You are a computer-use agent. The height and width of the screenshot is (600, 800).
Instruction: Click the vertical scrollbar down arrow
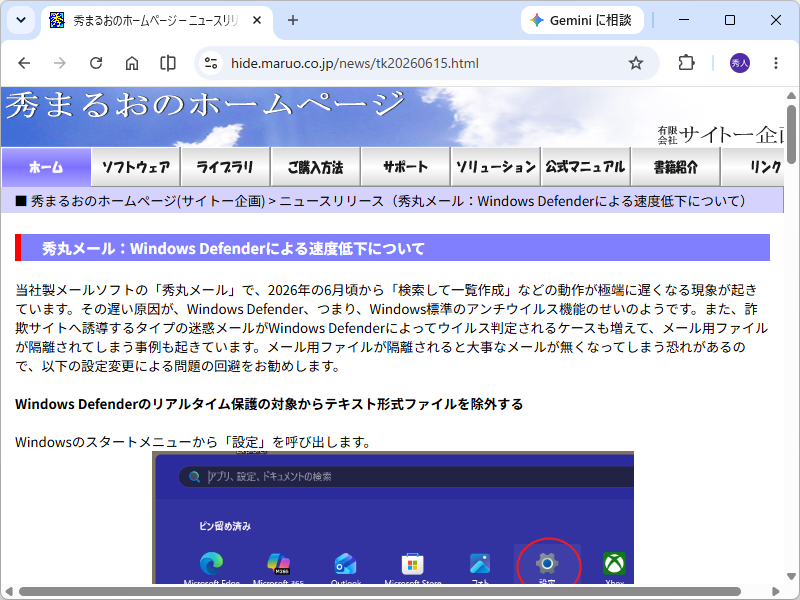(791, 577)
